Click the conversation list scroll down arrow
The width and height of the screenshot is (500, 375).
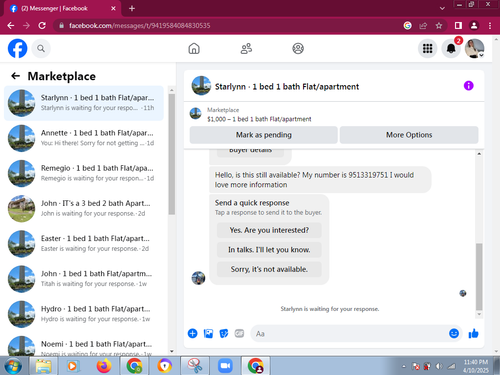pyautogui.click(x=172, y=351)
